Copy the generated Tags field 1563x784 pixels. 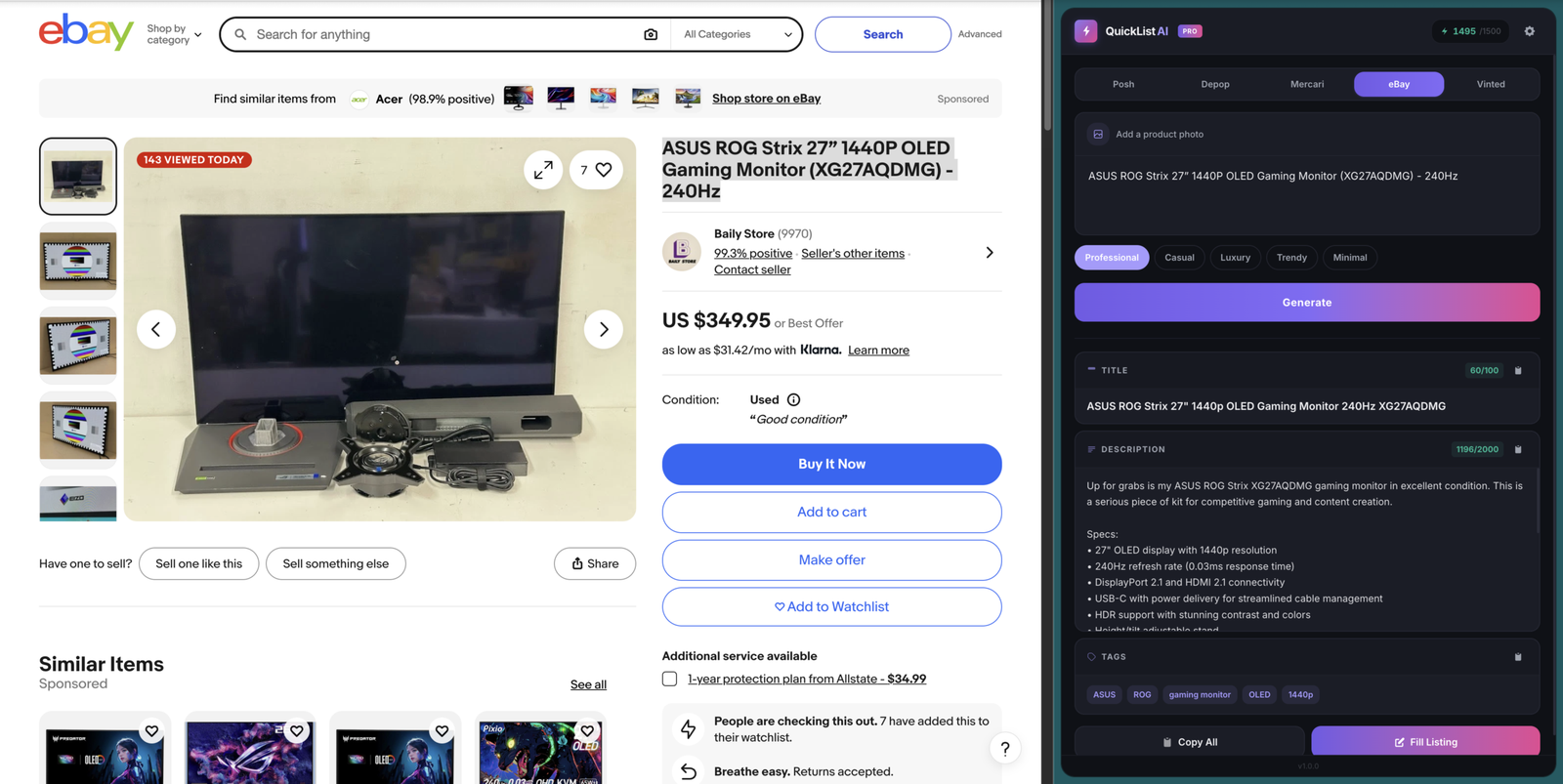click(1518, 657)
